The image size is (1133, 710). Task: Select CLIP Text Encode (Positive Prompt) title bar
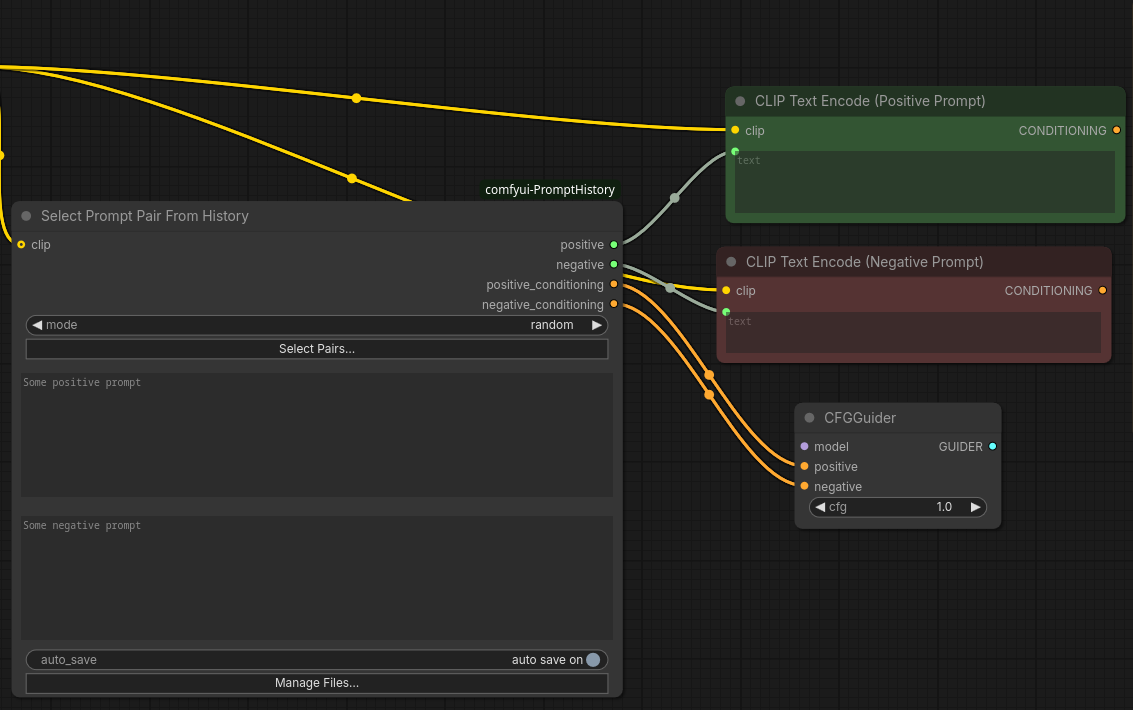pos(925,101)
